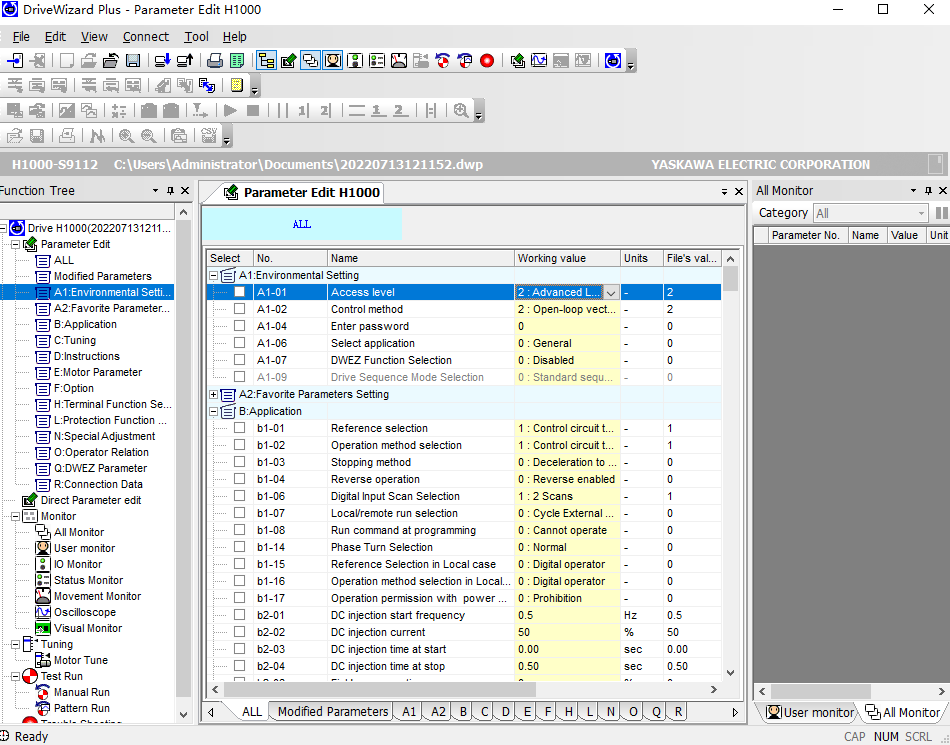Open the Connect menu
This screenshot has height=745, width=950.
[146, 37]
